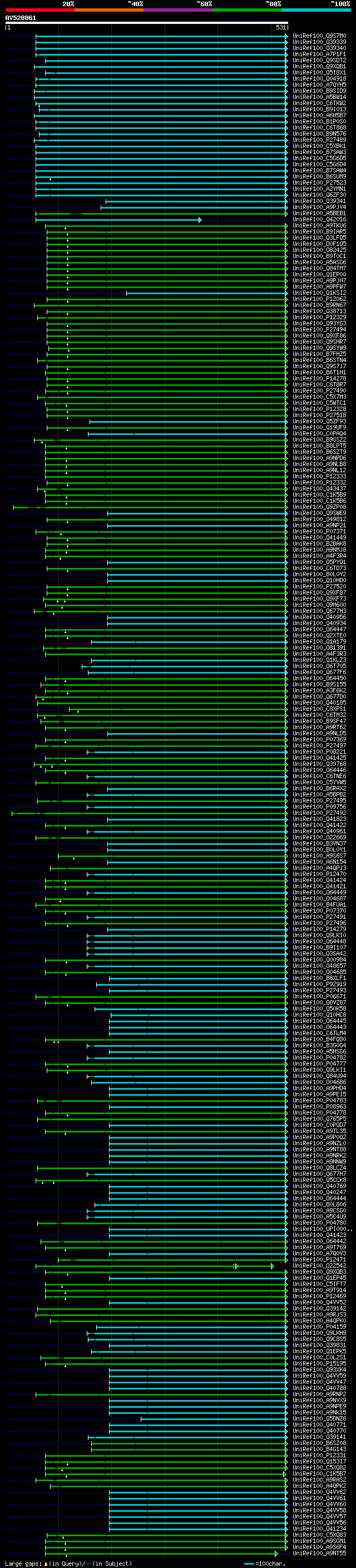Select the UniRef100_Q41823 label

(319, 819)
